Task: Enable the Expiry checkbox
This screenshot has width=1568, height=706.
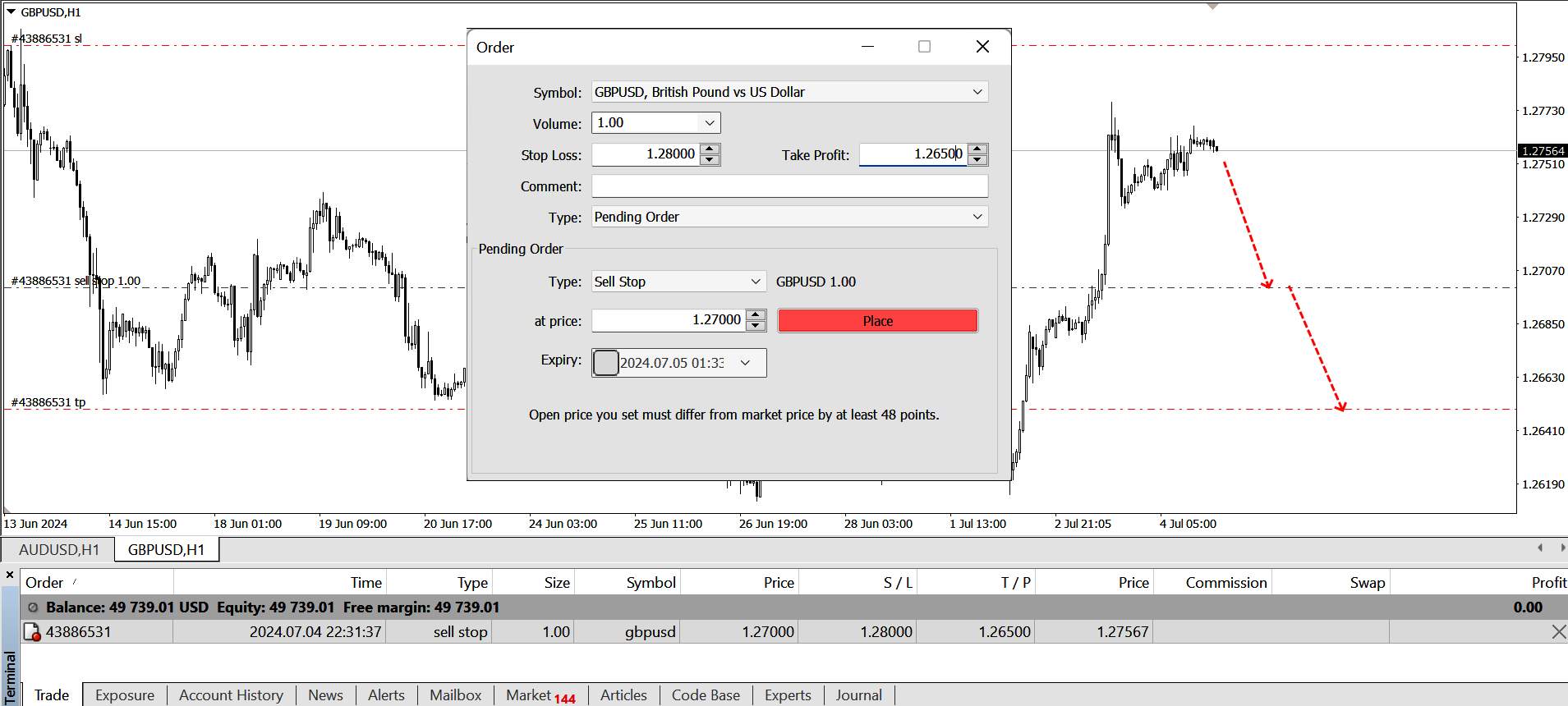Action: coord(605,362)
